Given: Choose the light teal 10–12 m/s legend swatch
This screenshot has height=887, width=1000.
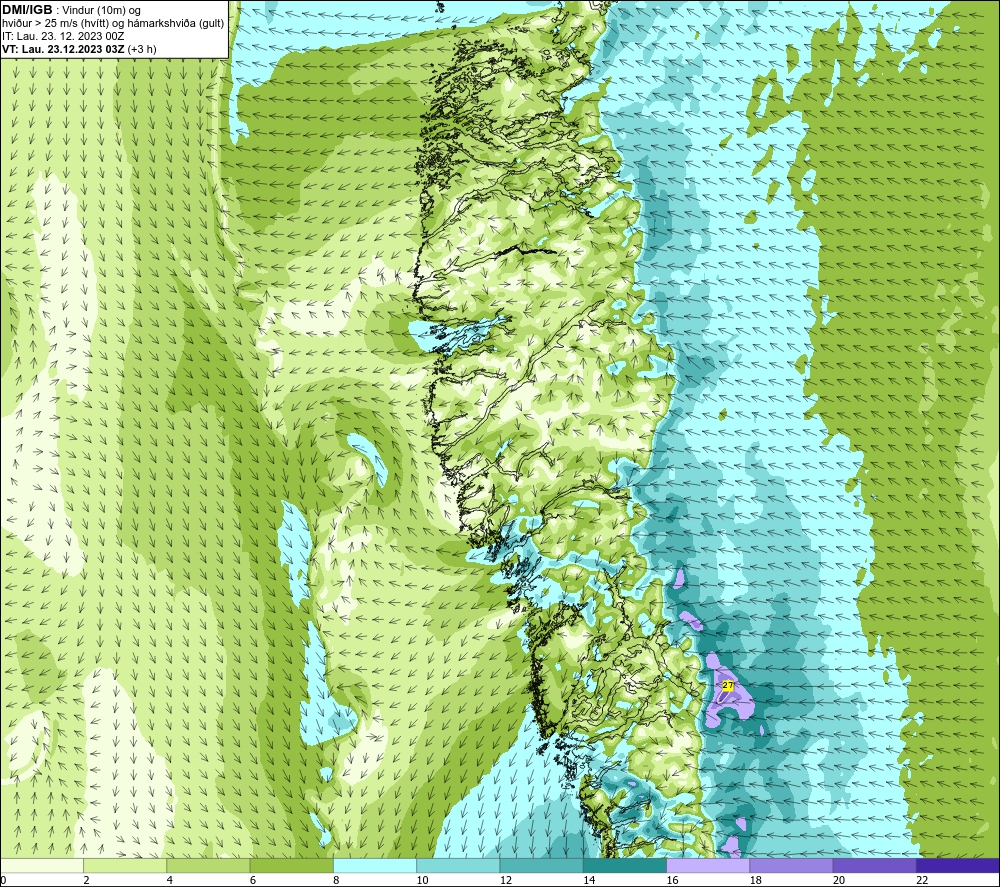Looking at the screenshot, I should (x=458, y=865).
